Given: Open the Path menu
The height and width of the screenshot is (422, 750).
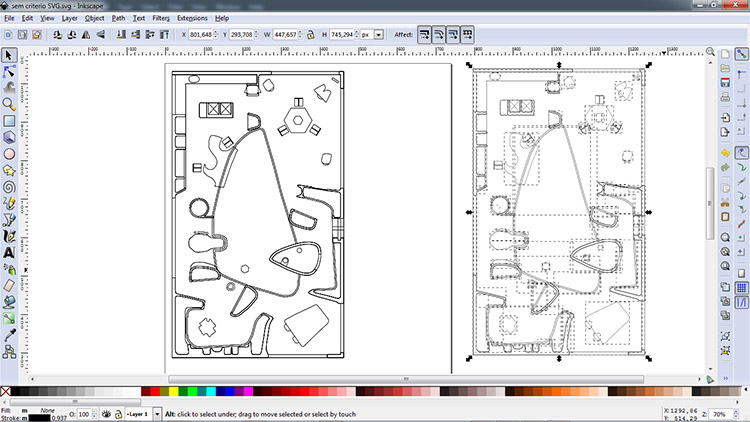Looking at the screenshot, I should point(118,18).
